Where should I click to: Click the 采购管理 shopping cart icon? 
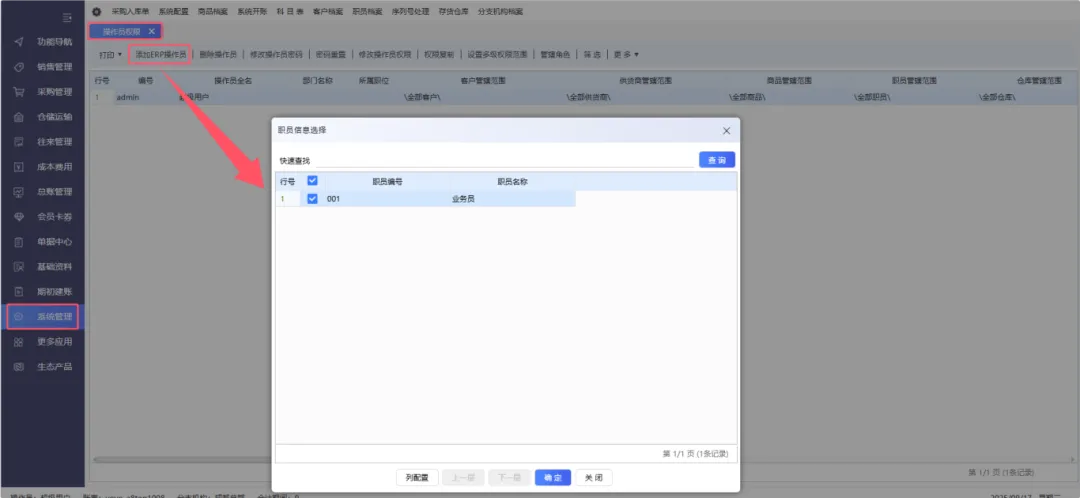click(x=18, y=93)
